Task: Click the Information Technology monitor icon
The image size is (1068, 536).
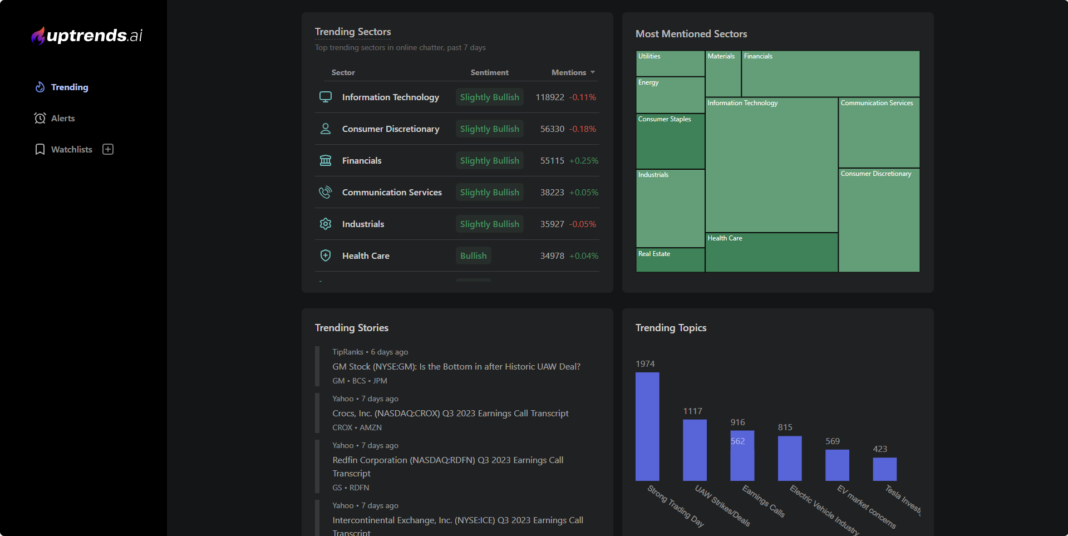Action: [x=325, y=97]
